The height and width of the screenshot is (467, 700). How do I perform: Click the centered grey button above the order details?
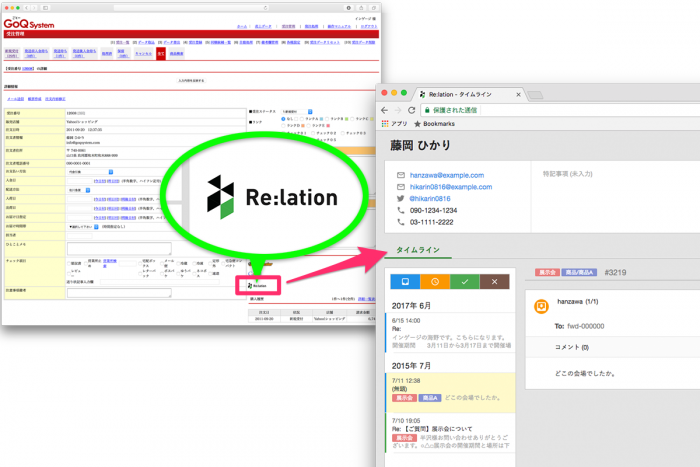(x=191, y=80)
